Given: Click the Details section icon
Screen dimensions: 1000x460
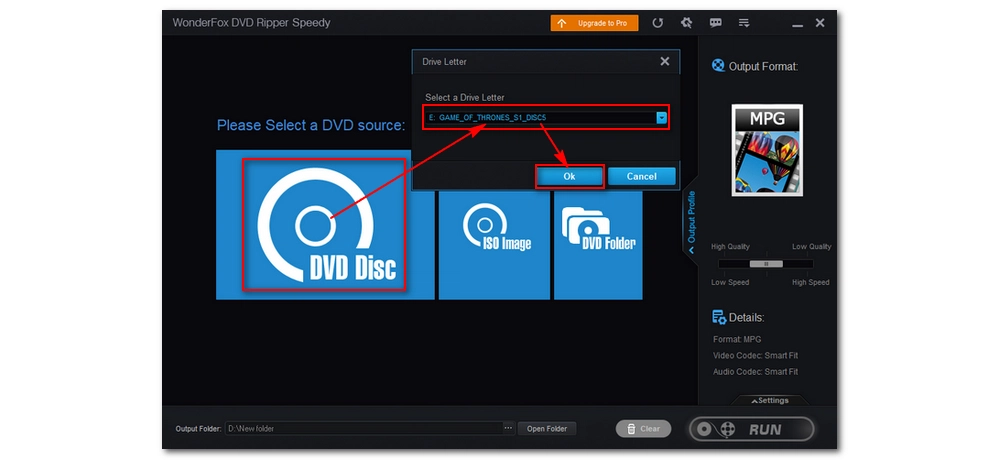Looking at the screenshot, I should [719, 317].
